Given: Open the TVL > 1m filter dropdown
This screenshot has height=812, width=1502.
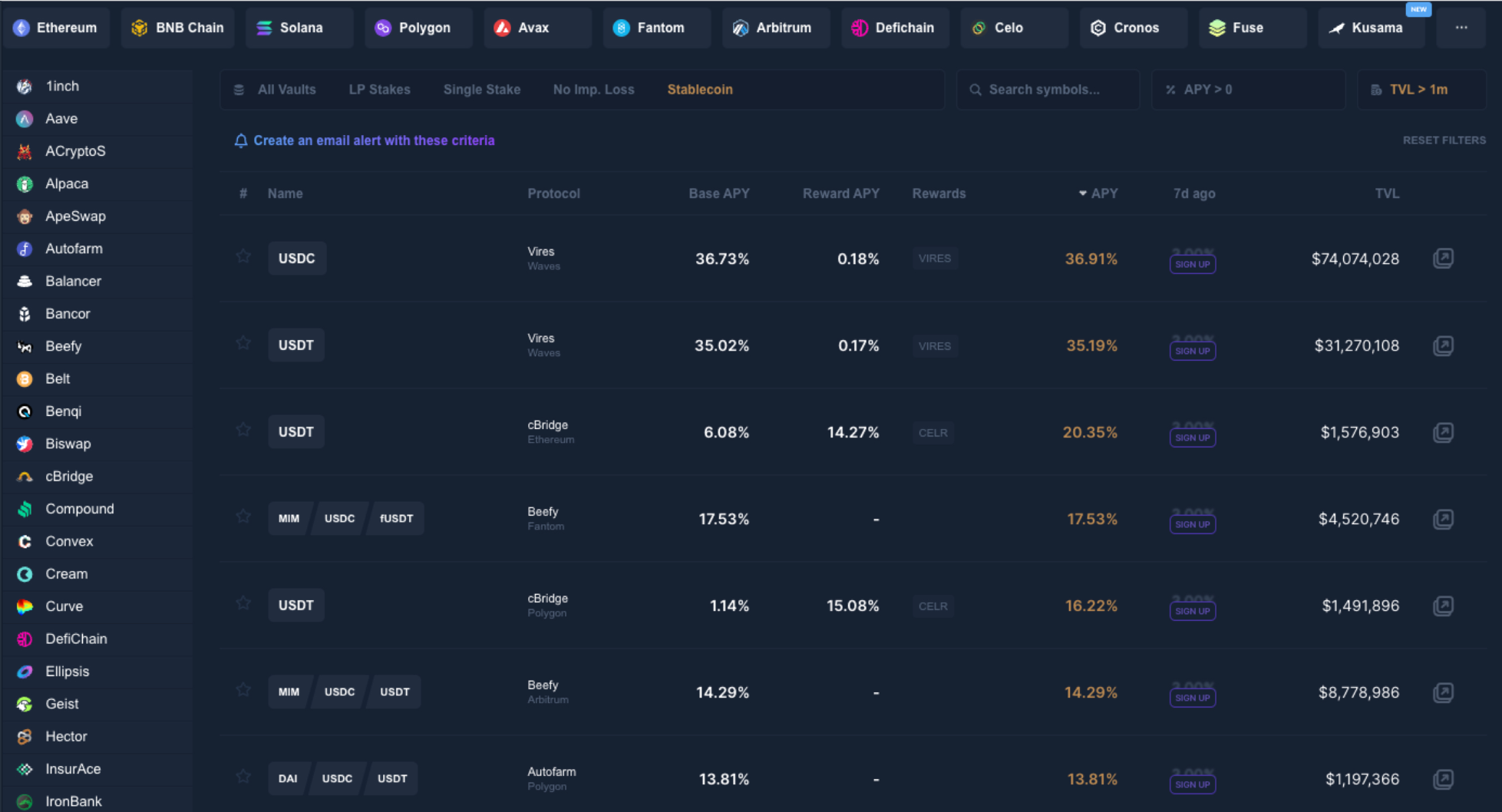Looking at the screenshot, I should [x=1420, y=90].
